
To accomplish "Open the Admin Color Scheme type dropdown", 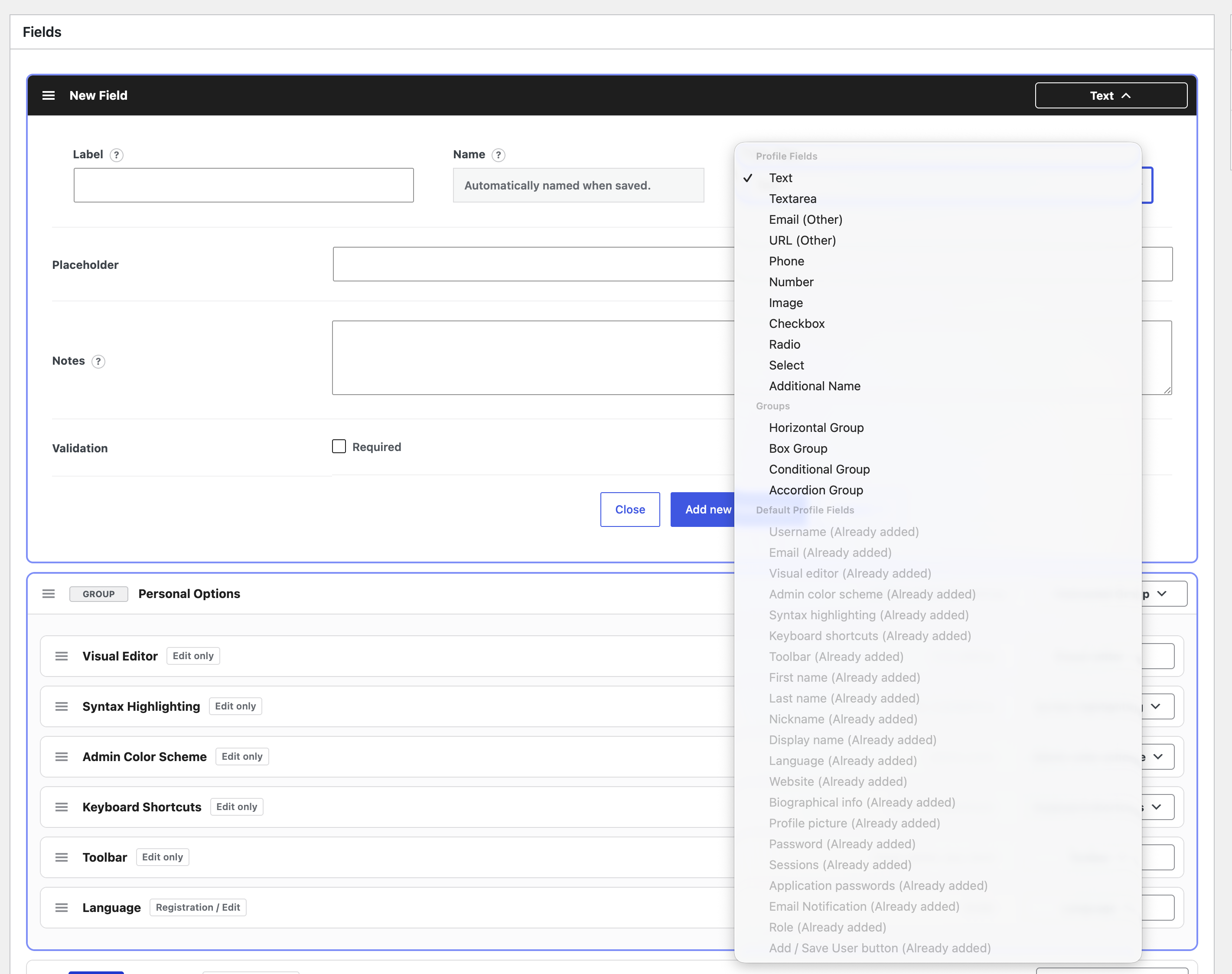I will click(x=1157, y=757).
